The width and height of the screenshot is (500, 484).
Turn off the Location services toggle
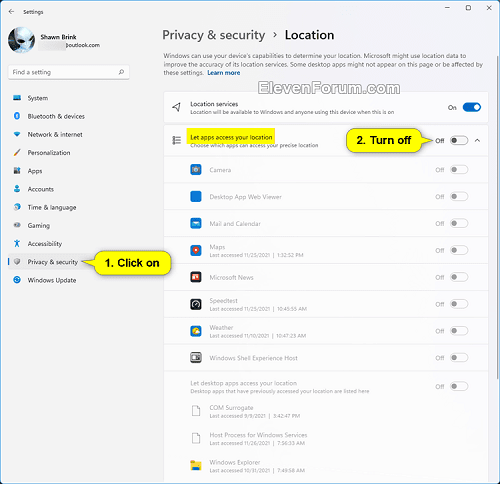click(472, 107)
